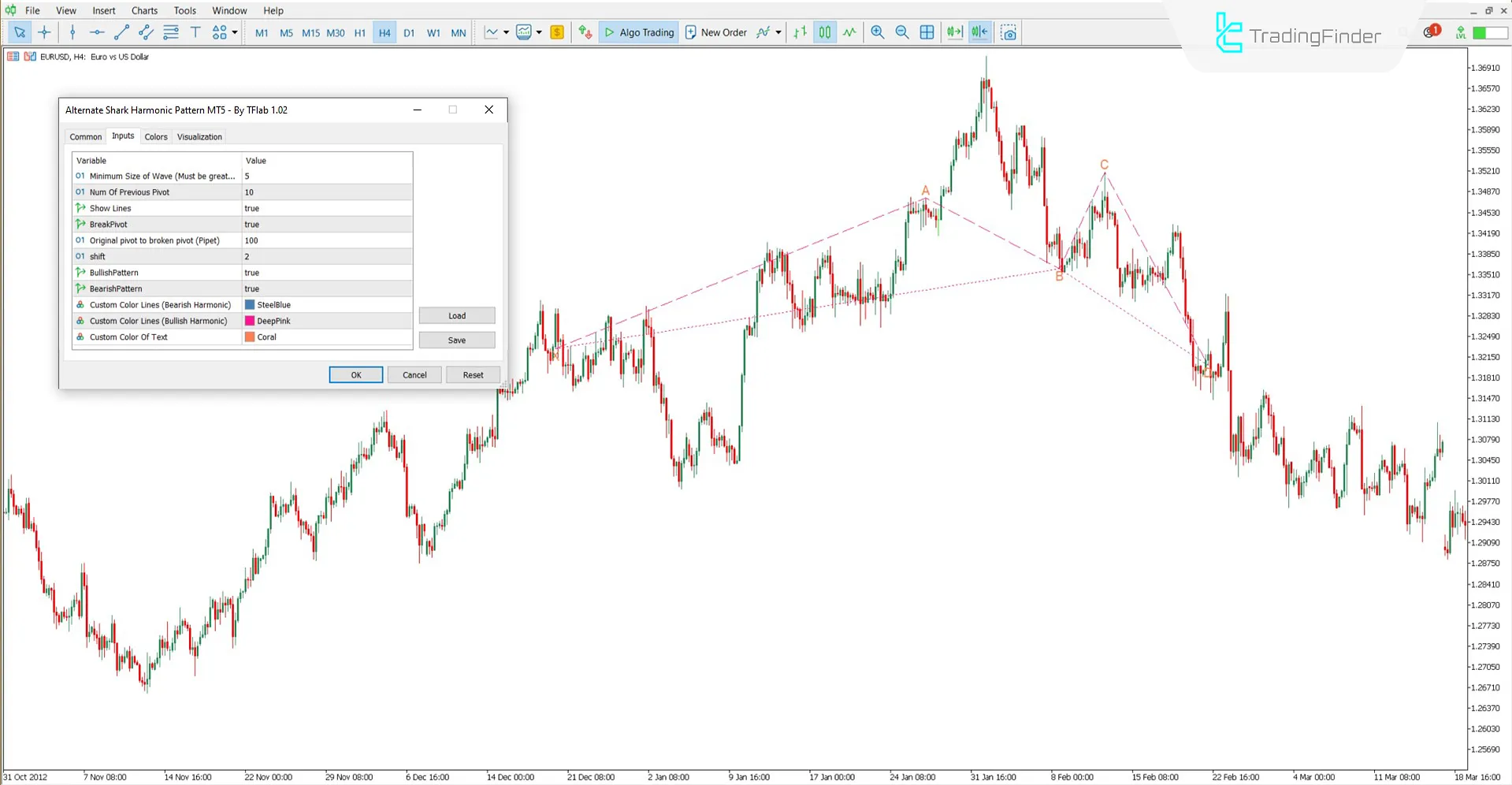Toggle the BearishPattern true value
The image size is (1512, 785).
coord(326,288)
